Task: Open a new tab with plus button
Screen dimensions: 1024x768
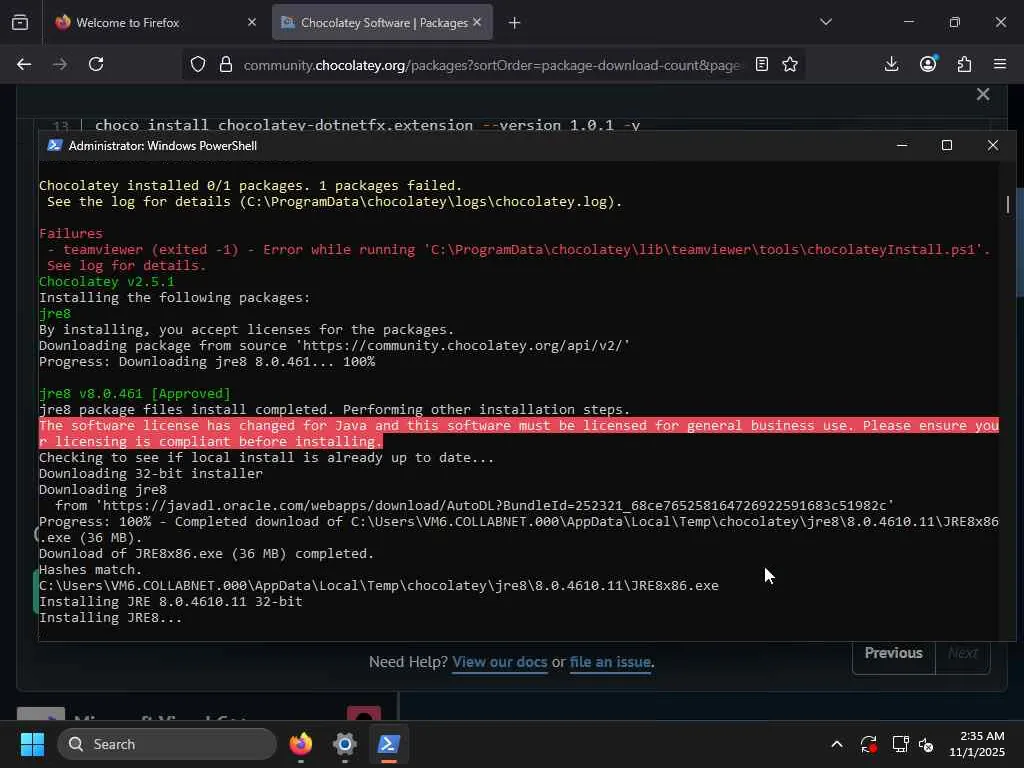Action: click(x=515, y=23)
